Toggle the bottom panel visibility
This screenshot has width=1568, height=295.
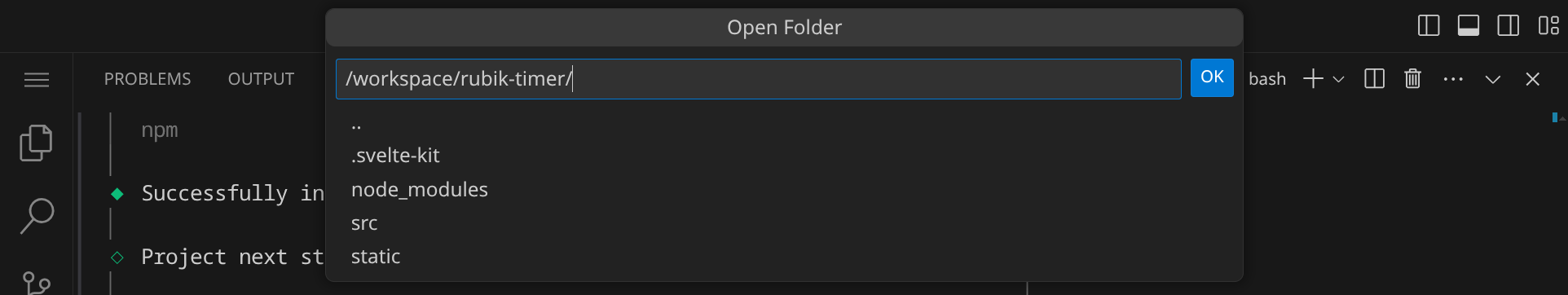click(1469, 25)
